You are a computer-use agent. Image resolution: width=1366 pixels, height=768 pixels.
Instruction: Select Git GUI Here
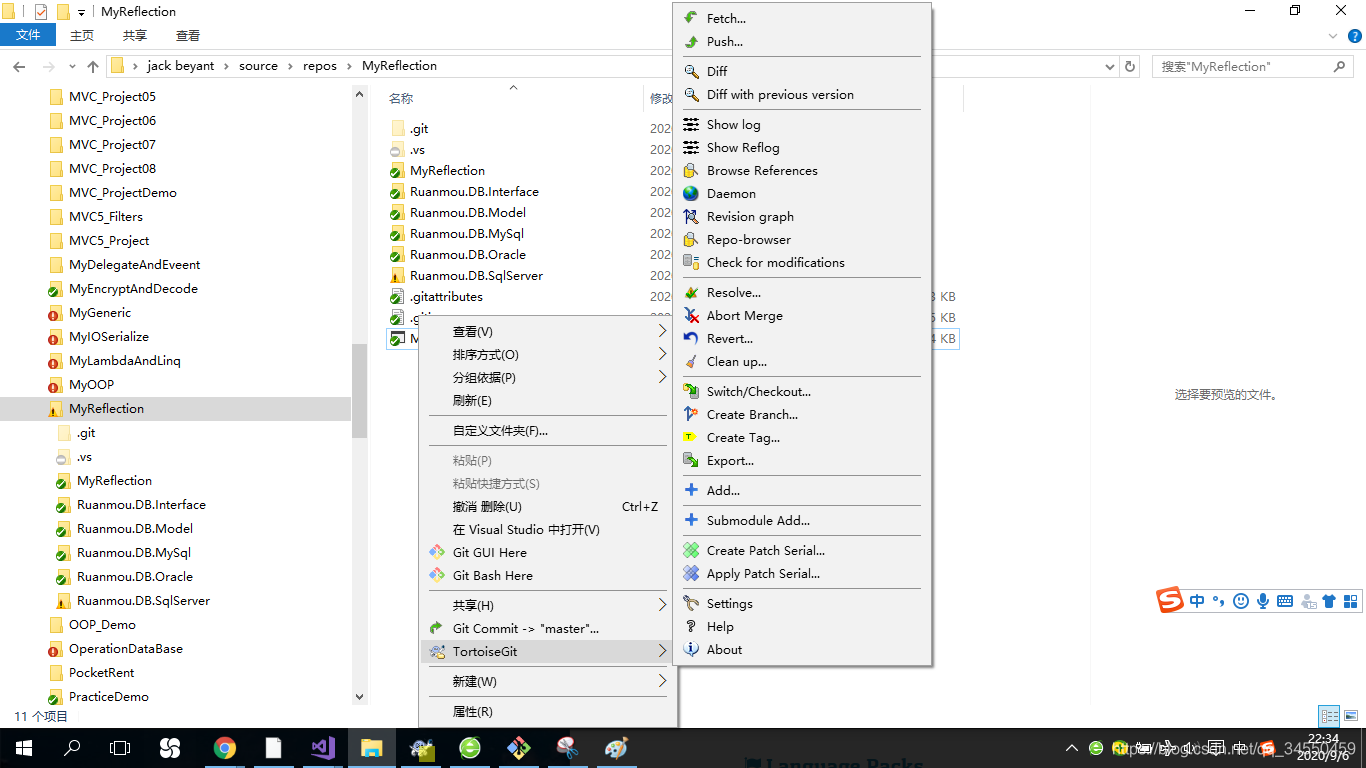[548, 552]
